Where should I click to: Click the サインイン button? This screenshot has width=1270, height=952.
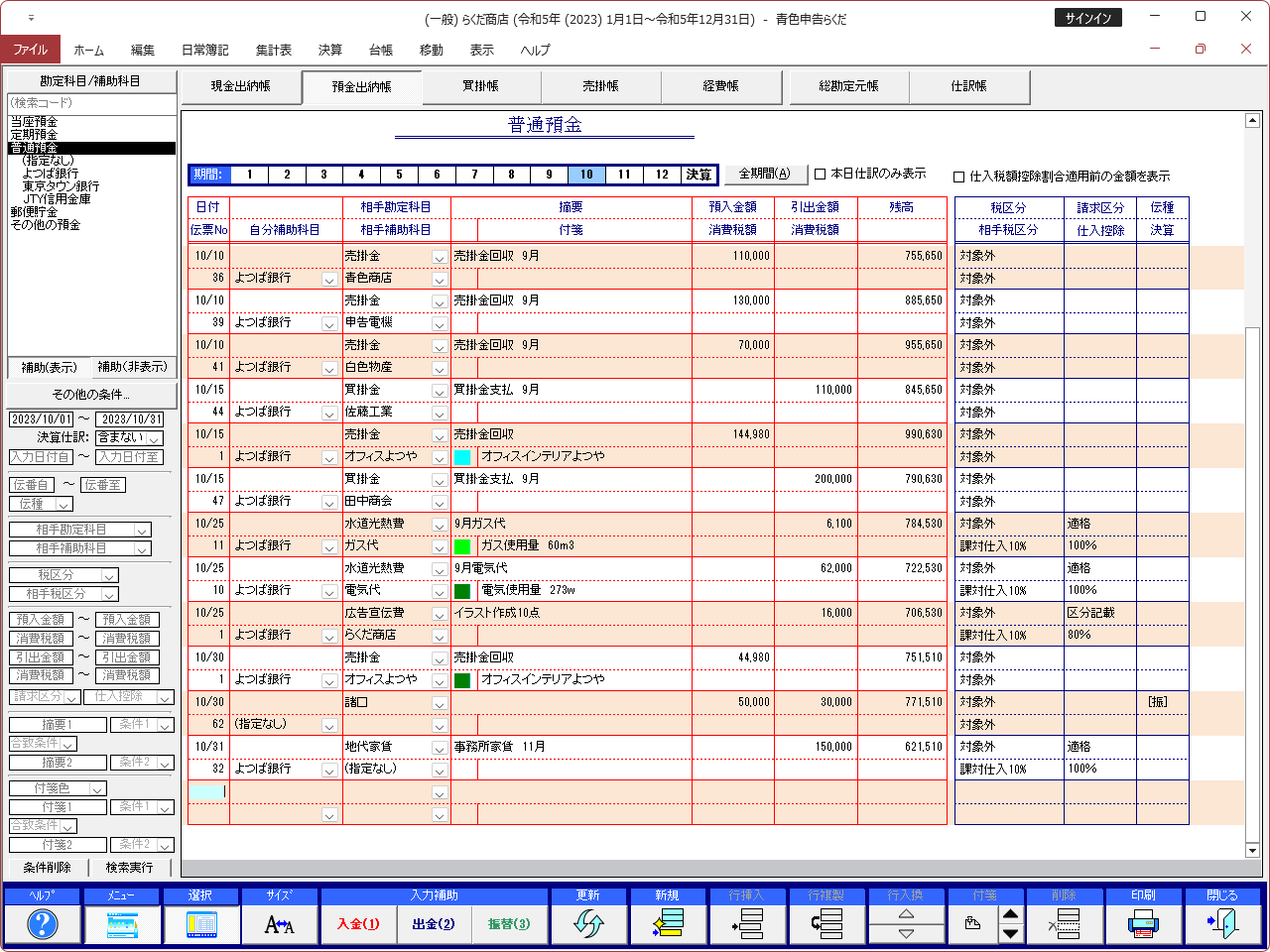tap(1088, 18)
